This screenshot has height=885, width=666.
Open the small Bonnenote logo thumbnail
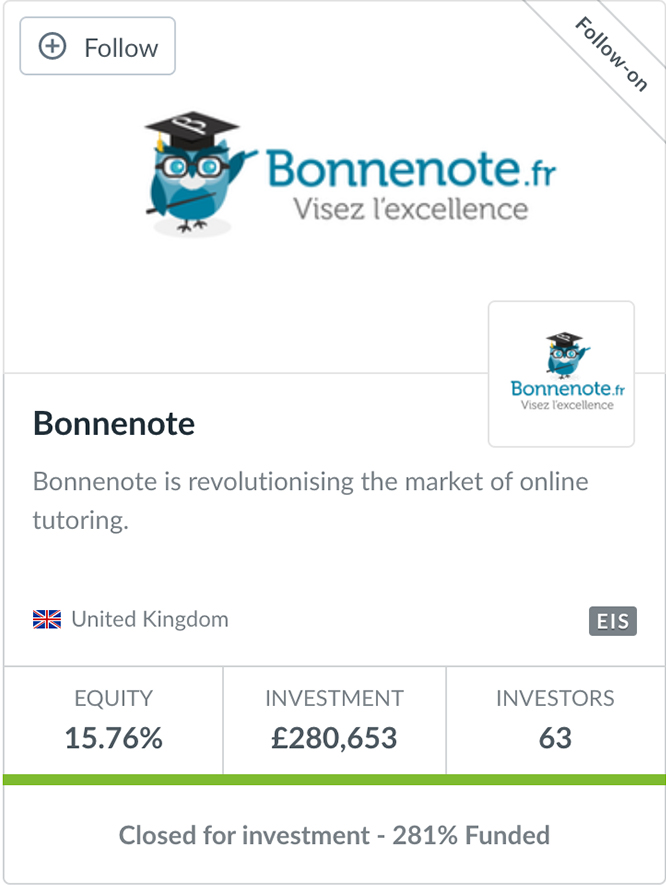point(561,374)
